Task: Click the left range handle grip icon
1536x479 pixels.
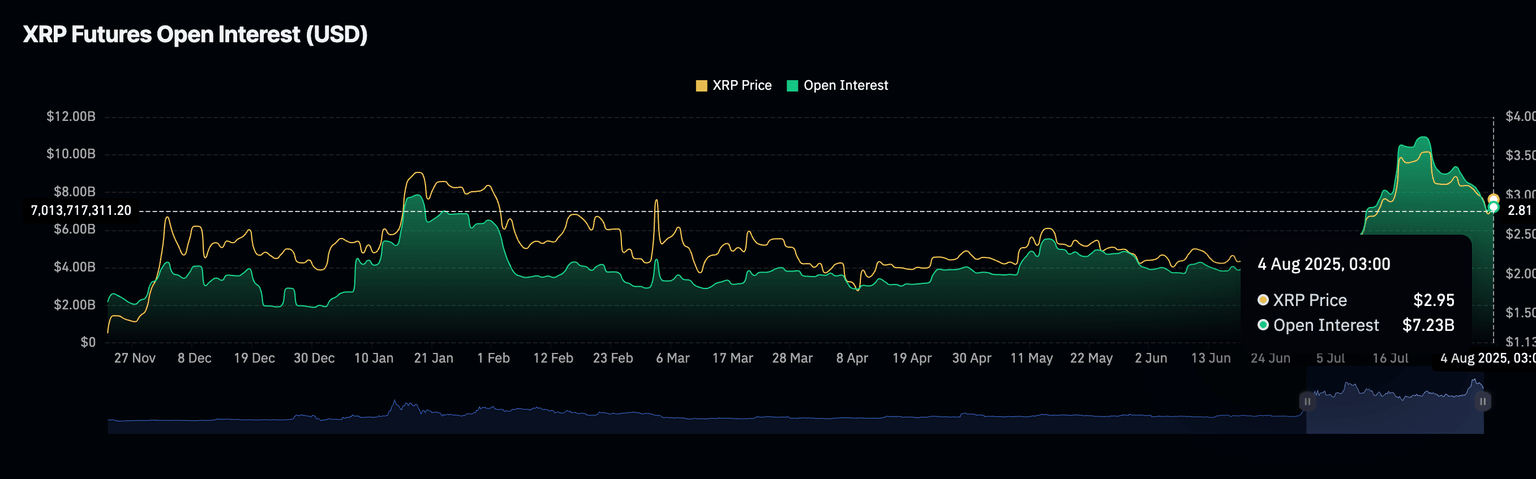Action: (1306, 401)
